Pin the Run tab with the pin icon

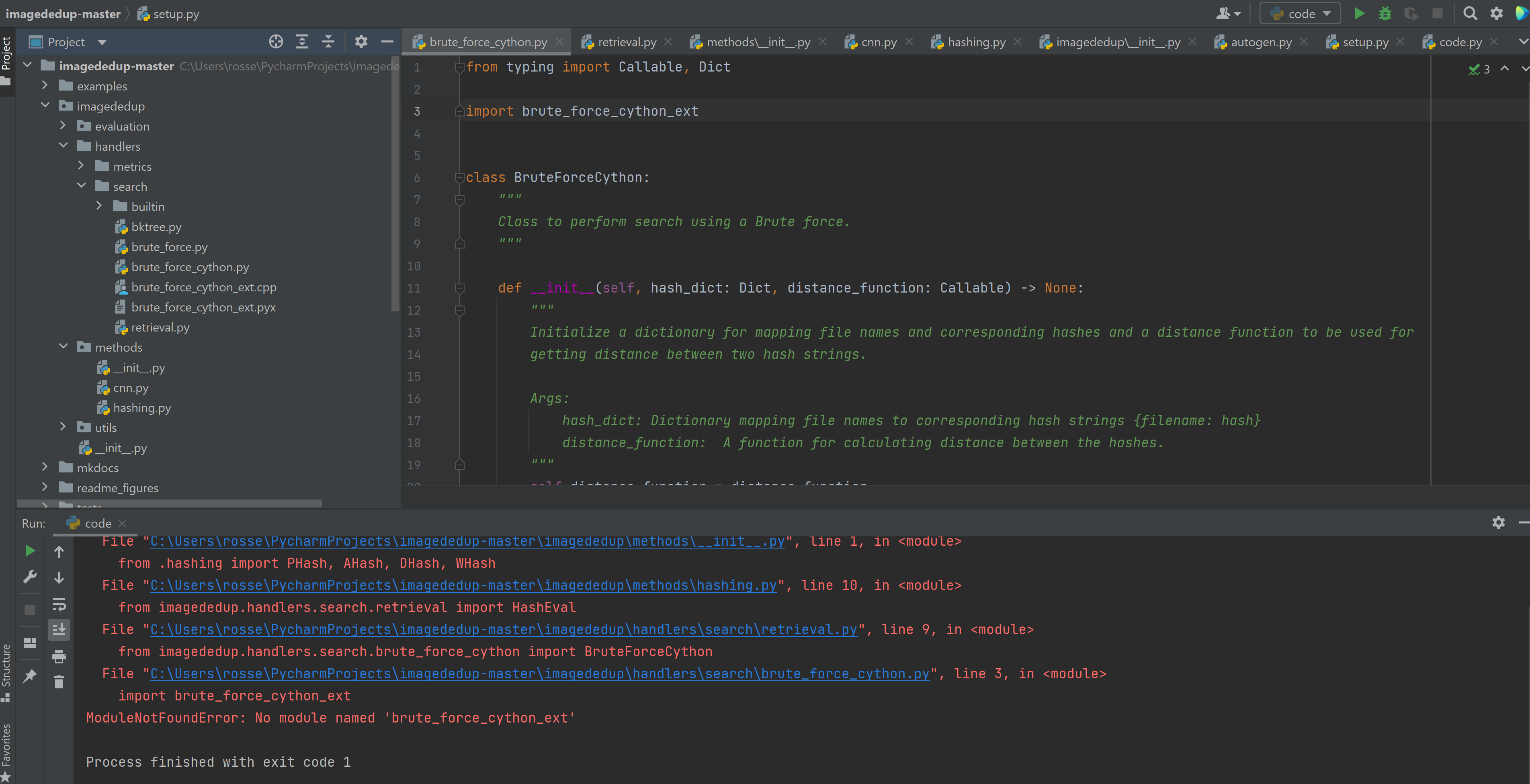pos(30,677)
